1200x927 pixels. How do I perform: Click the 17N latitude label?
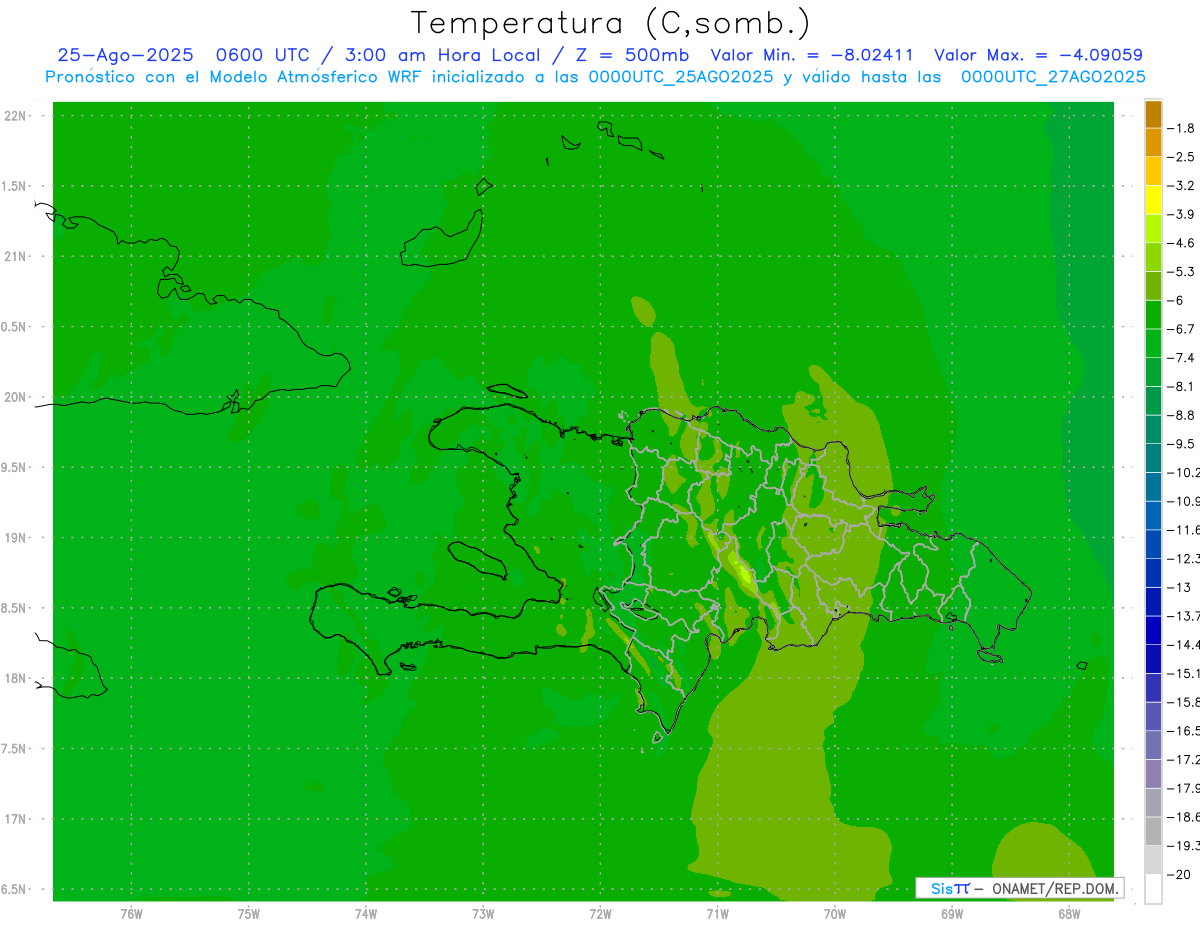click(x=17, y=819)
